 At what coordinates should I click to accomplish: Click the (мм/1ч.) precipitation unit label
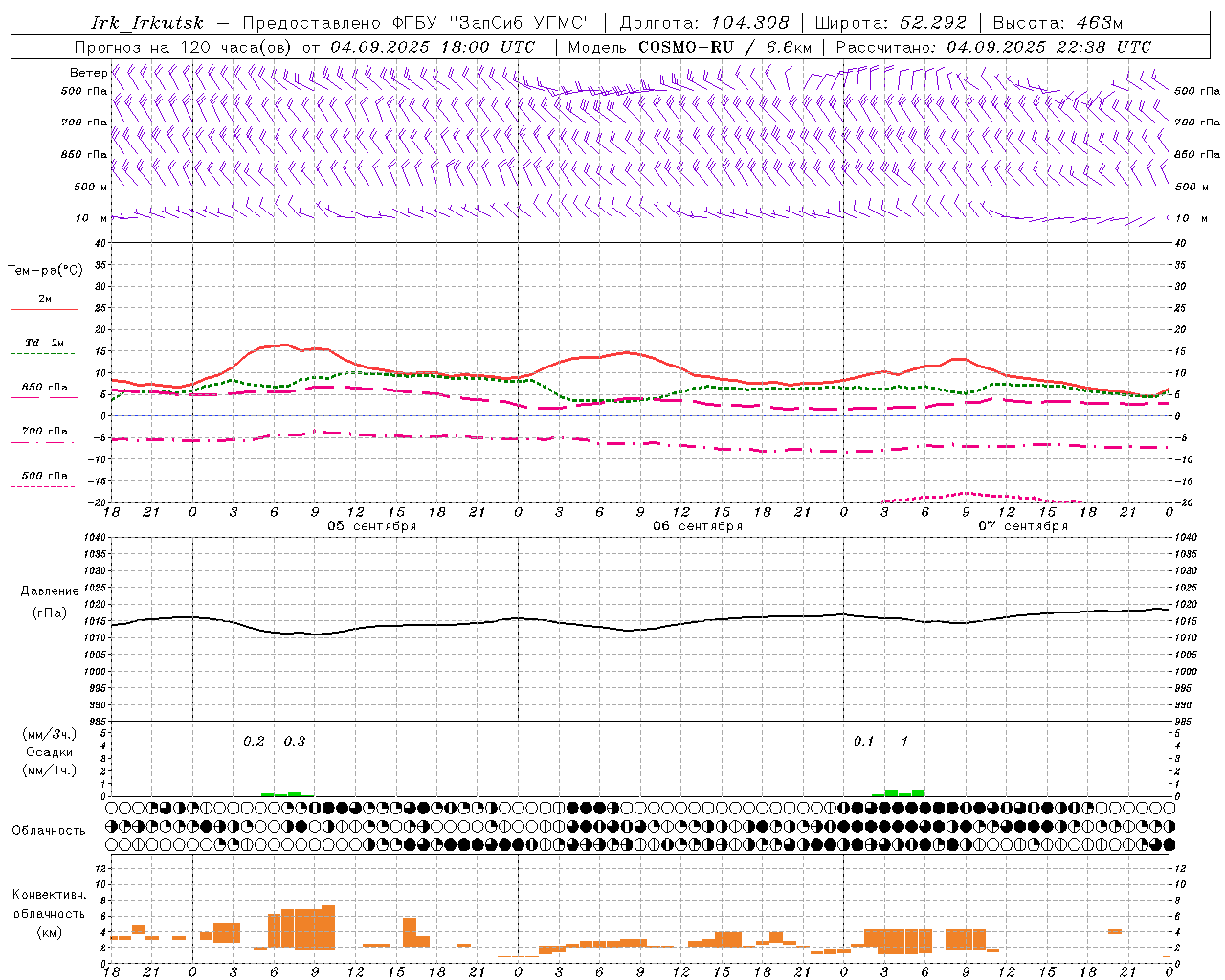point(50,770)
